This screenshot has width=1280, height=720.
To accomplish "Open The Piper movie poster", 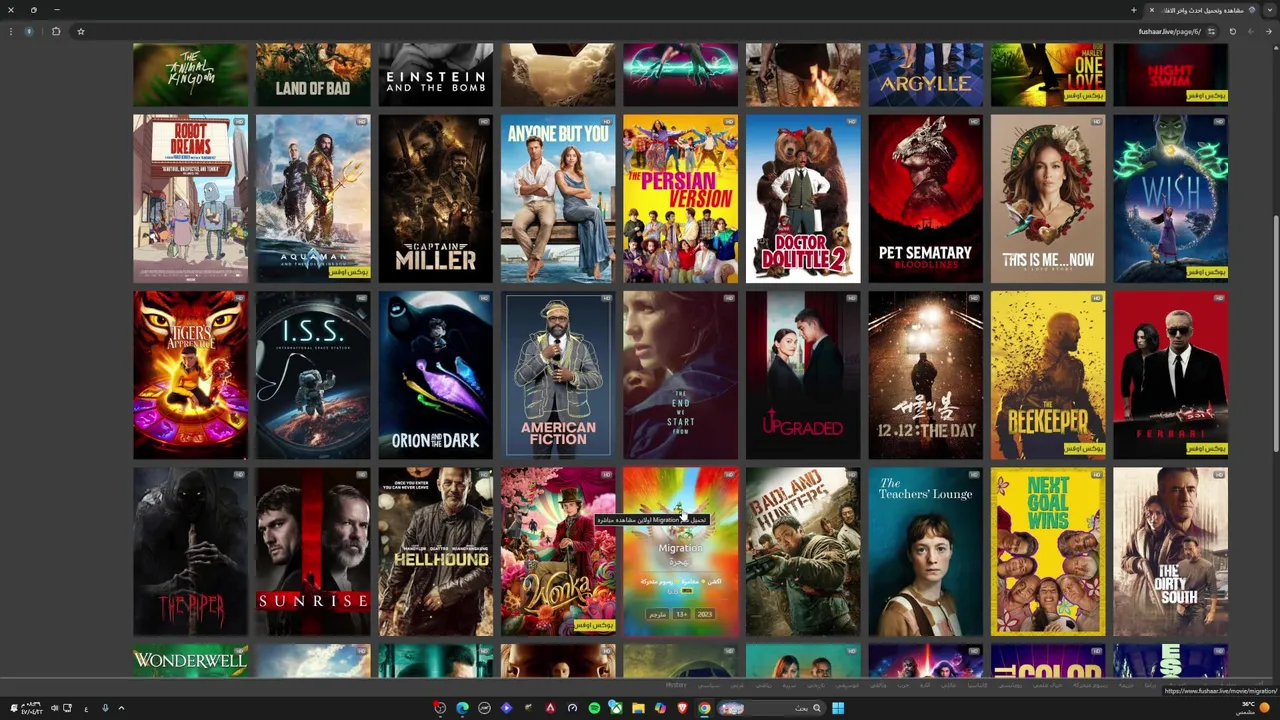I will tap(191, 552).
